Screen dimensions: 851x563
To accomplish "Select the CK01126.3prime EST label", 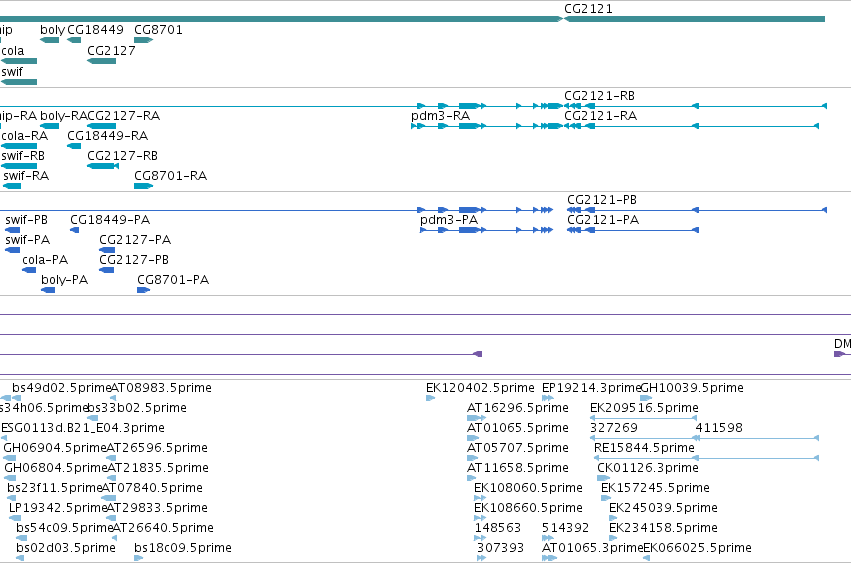I will [648, 469].
